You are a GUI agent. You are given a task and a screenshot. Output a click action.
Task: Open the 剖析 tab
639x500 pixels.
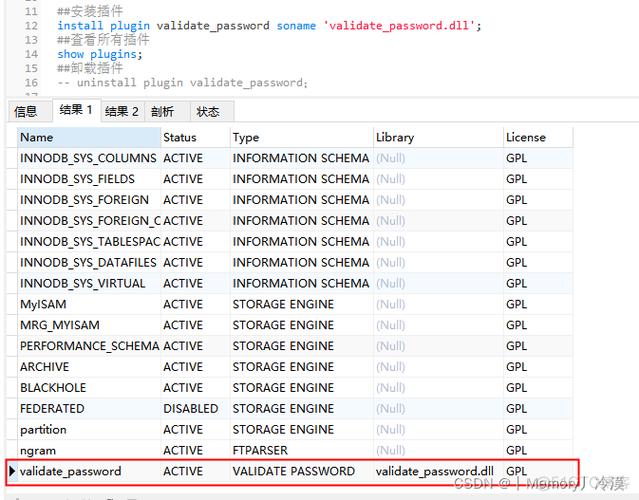(167, 111)
